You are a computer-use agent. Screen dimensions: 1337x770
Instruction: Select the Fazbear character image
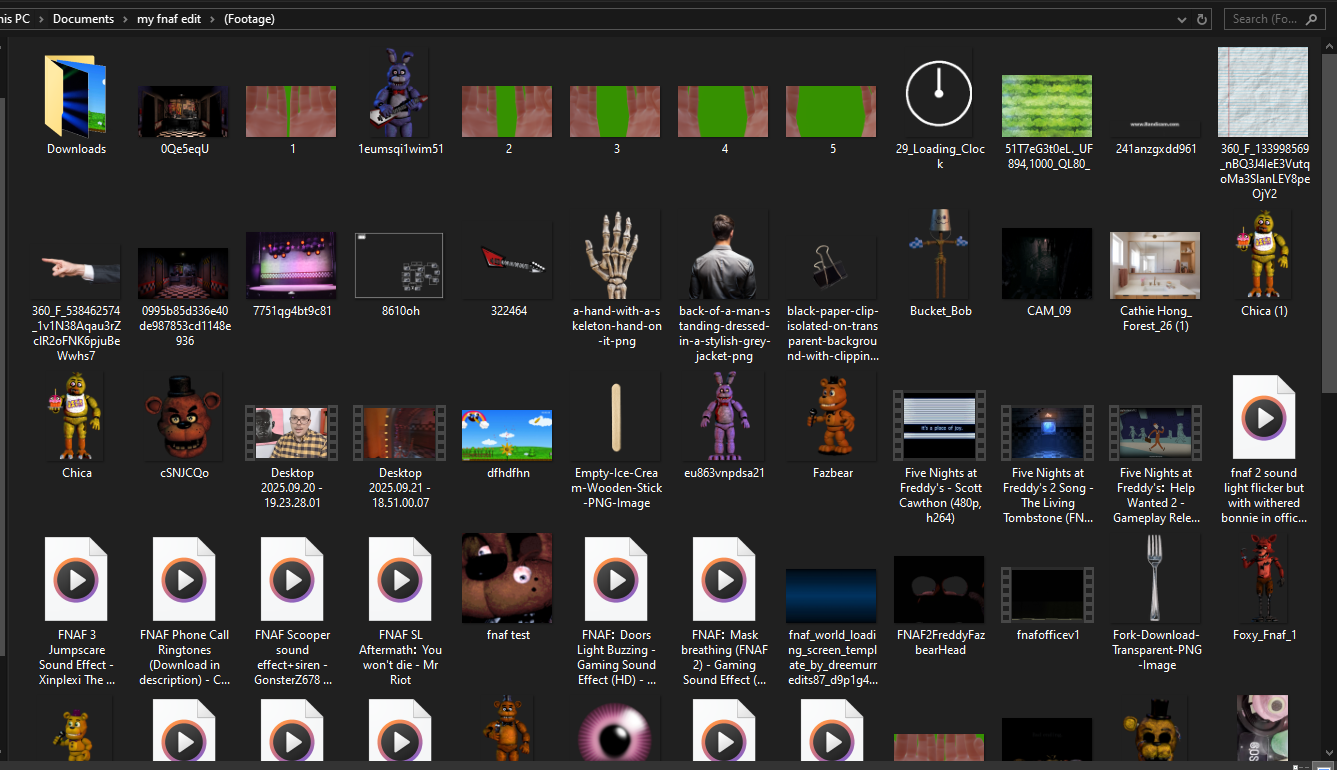point(832,418)
